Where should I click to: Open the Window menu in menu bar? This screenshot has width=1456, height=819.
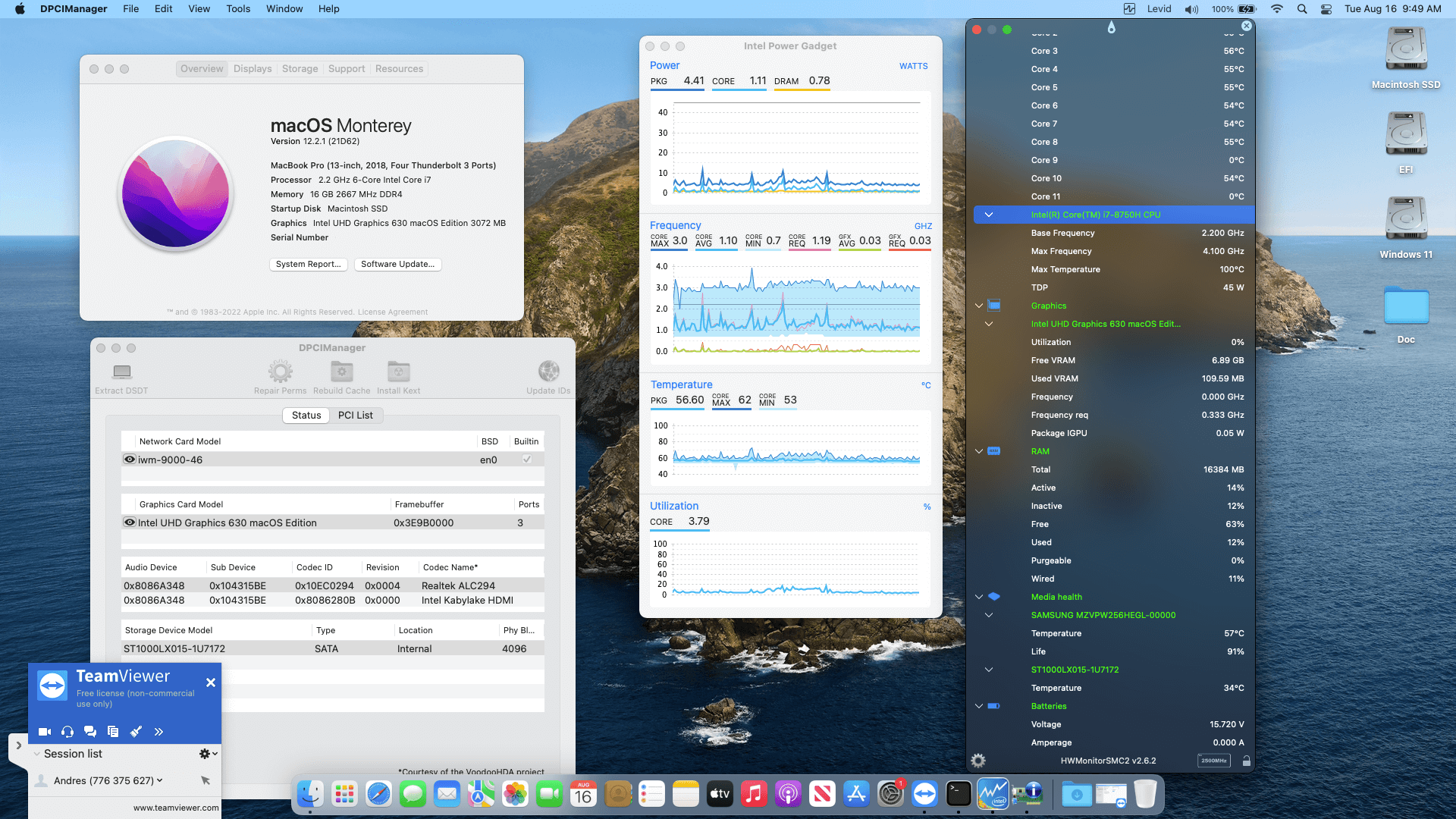[284, 9]
